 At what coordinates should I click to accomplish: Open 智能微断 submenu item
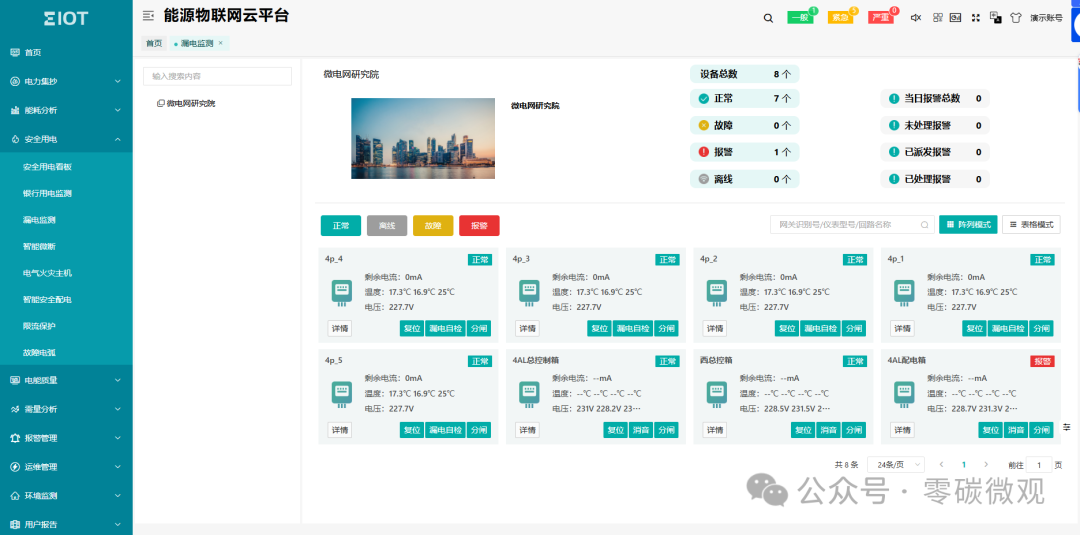pyautogui.click(x=66, y=246)
